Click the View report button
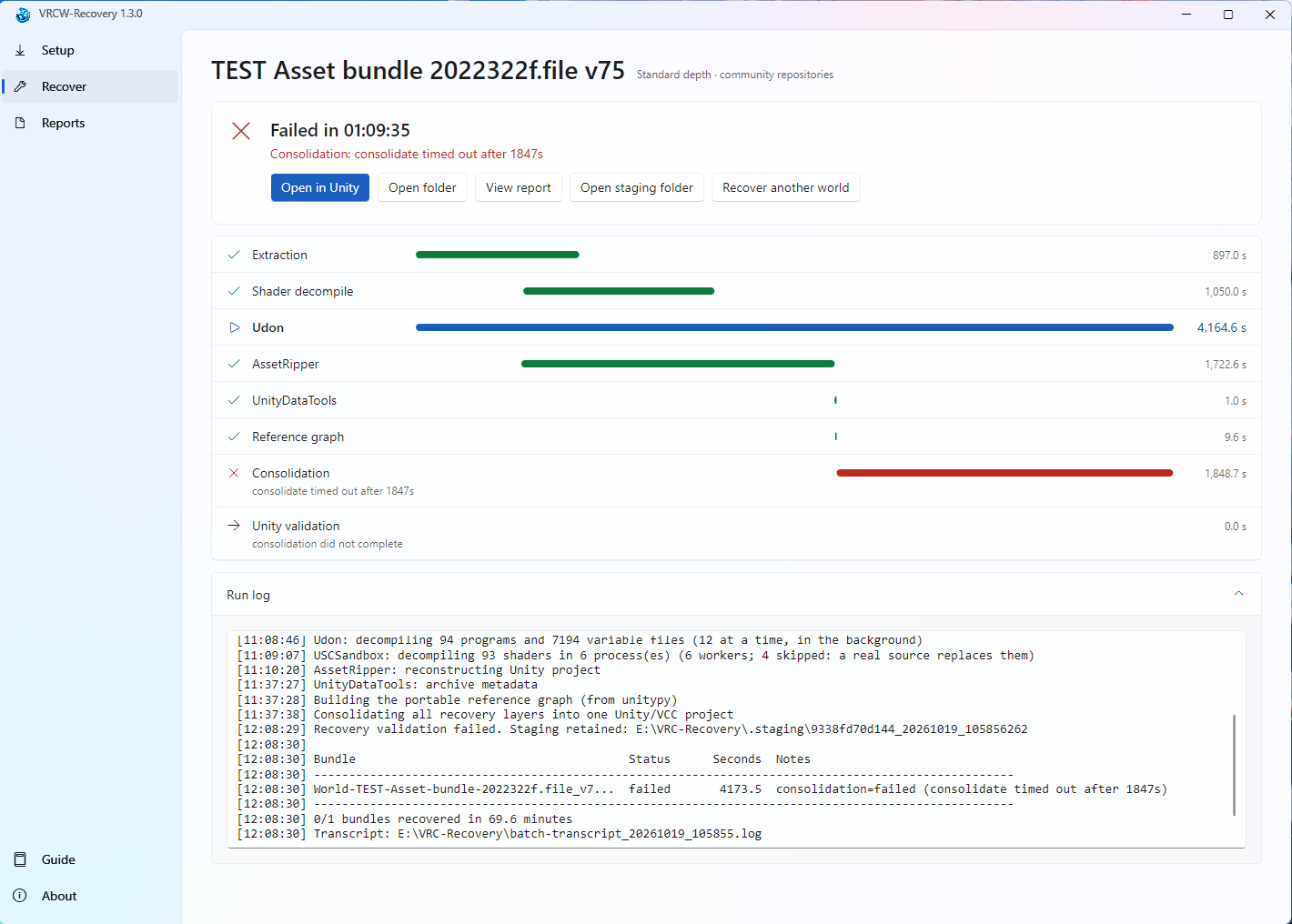The width and height of the screenshot is (1292, 924). [x=519, y=187]
